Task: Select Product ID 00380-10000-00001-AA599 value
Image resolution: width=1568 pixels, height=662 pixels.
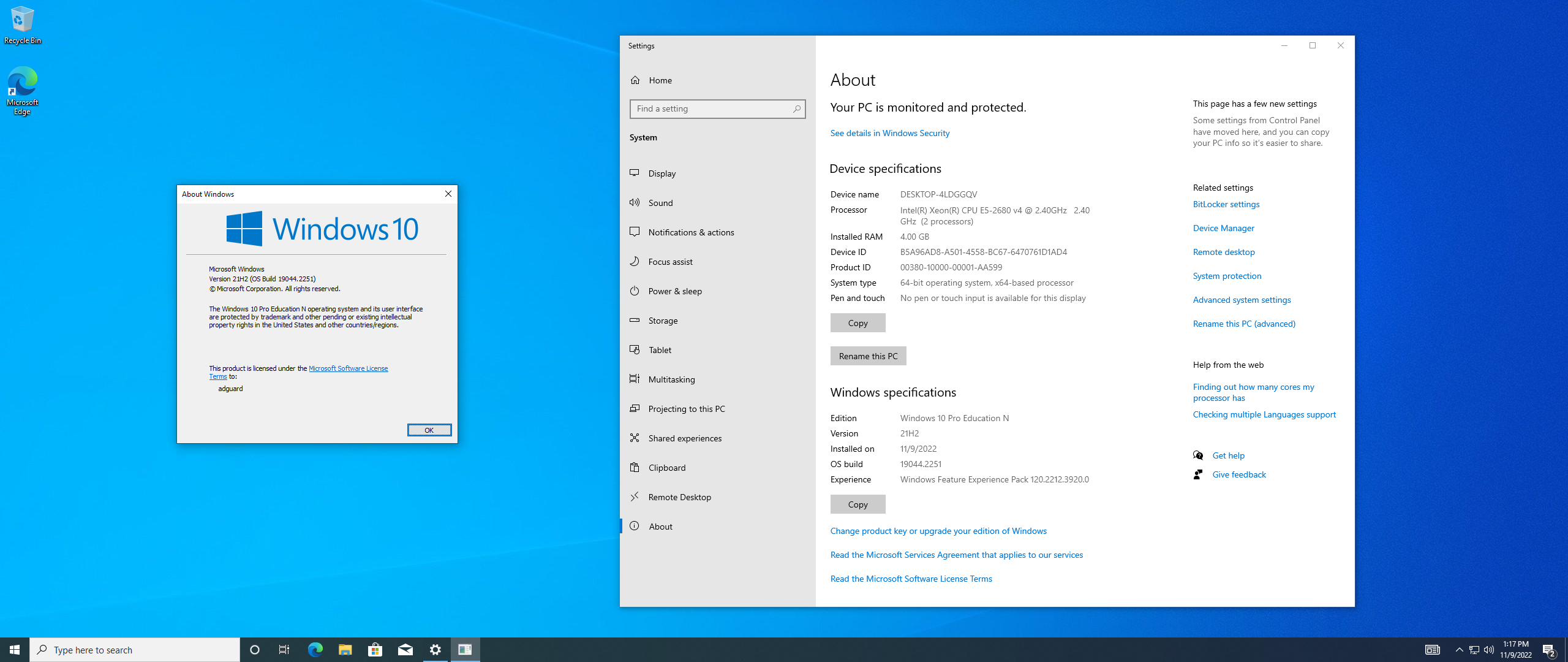Action: [951, 267]
